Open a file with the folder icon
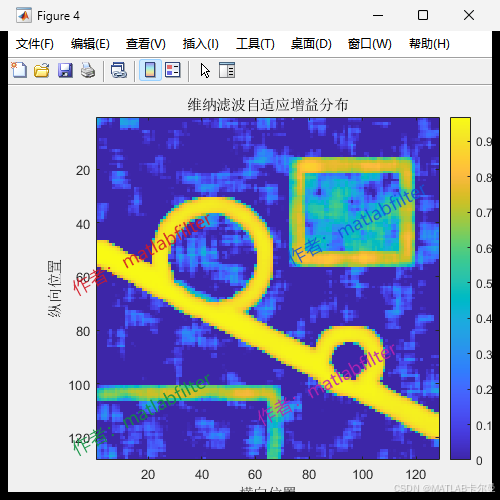 [42, 70]
